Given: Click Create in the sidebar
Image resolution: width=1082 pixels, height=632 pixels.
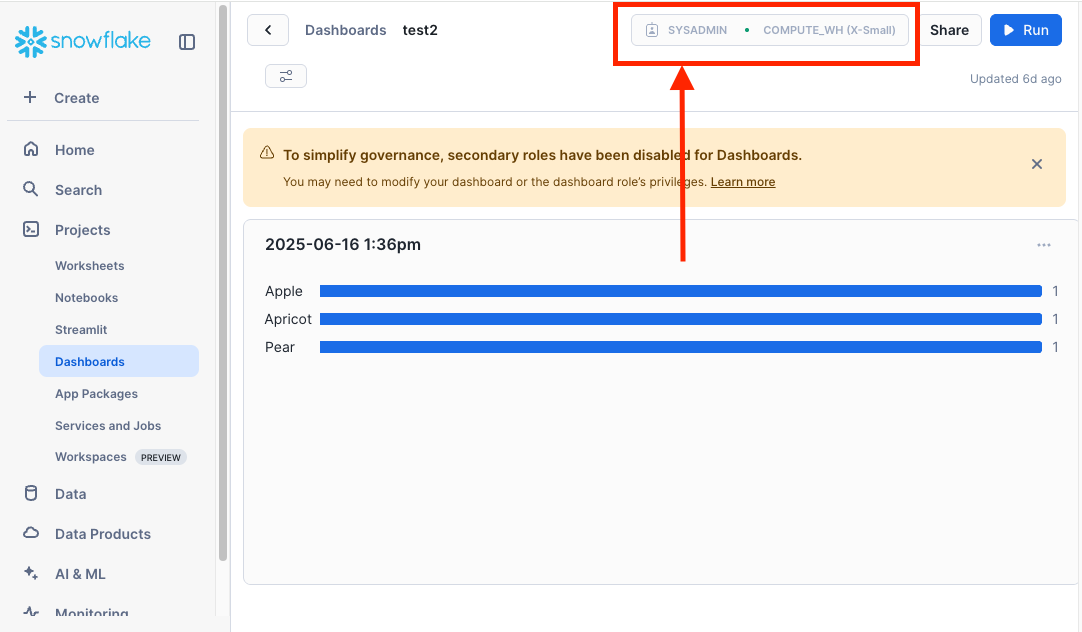Looking at the screenshot, I should (77, 98).
